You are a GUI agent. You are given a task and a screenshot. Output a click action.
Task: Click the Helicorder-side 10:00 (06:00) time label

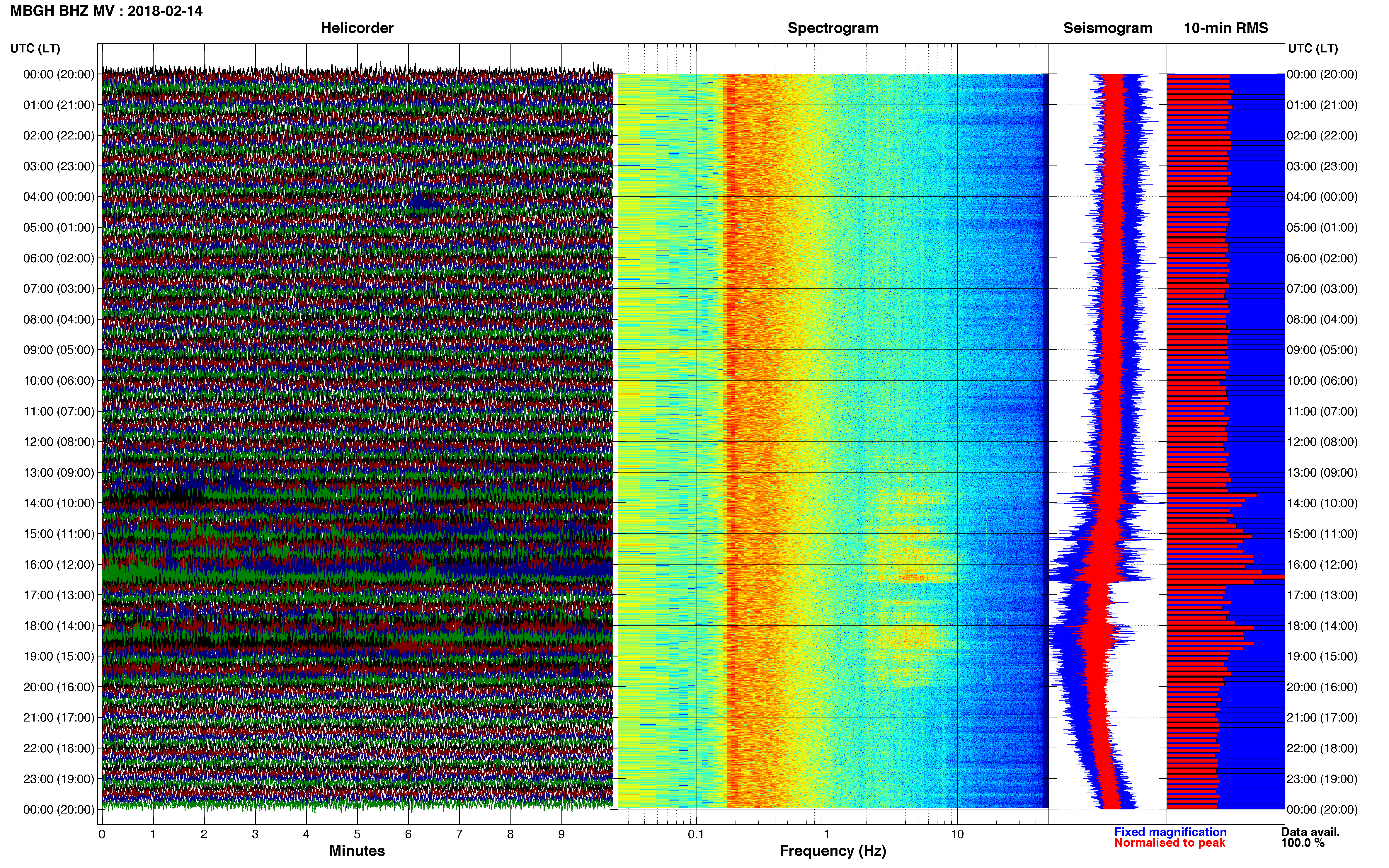tap(59, 381)
